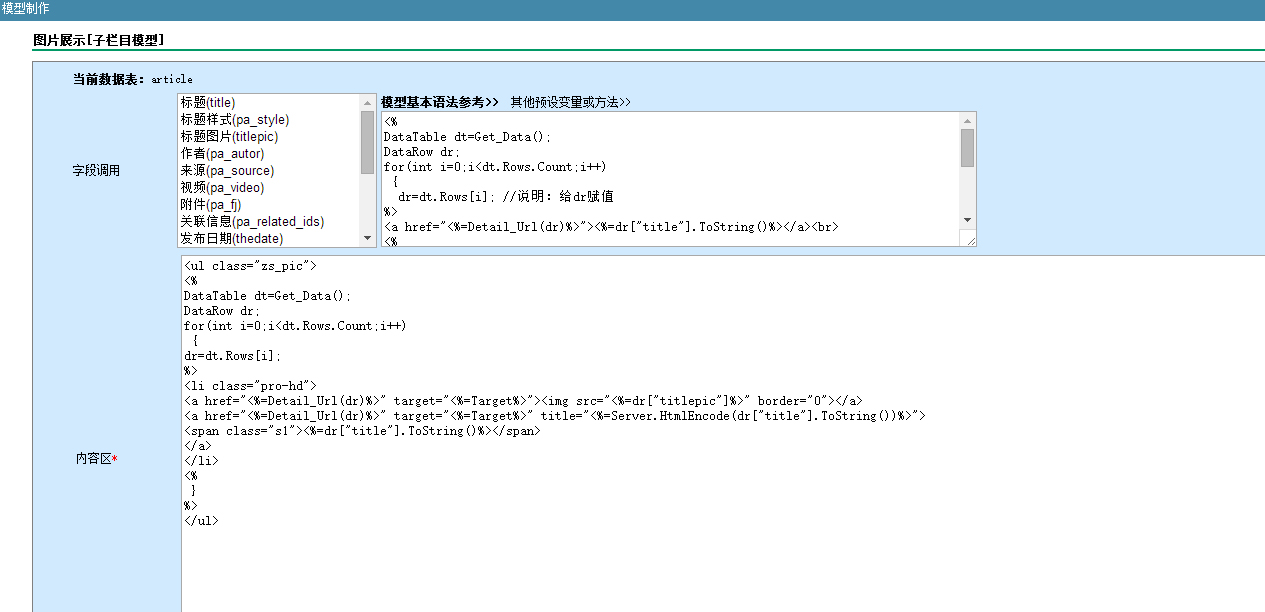Select the 附件(pa_fj) field
Screen dimensions: 1265x612
210,204
